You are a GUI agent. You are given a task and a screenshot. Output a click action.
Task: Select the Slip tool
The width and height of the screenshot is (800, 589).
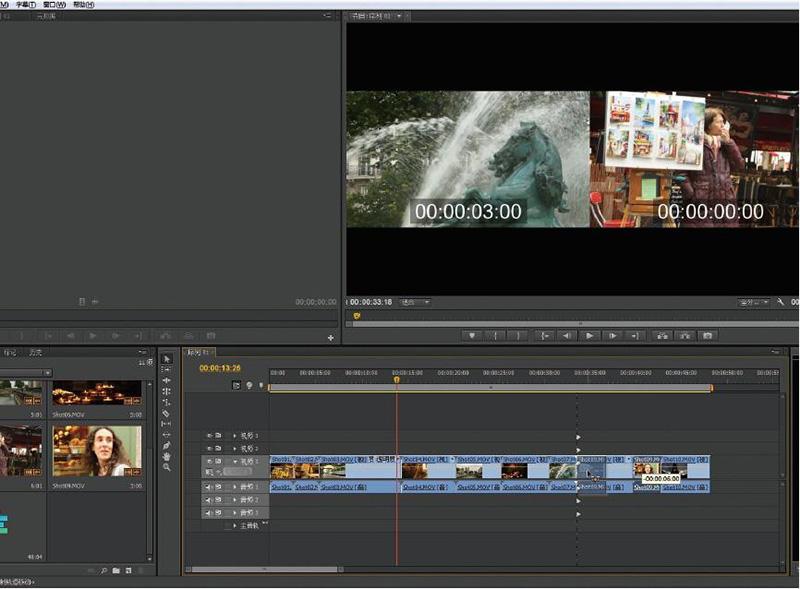pos(167,424)
